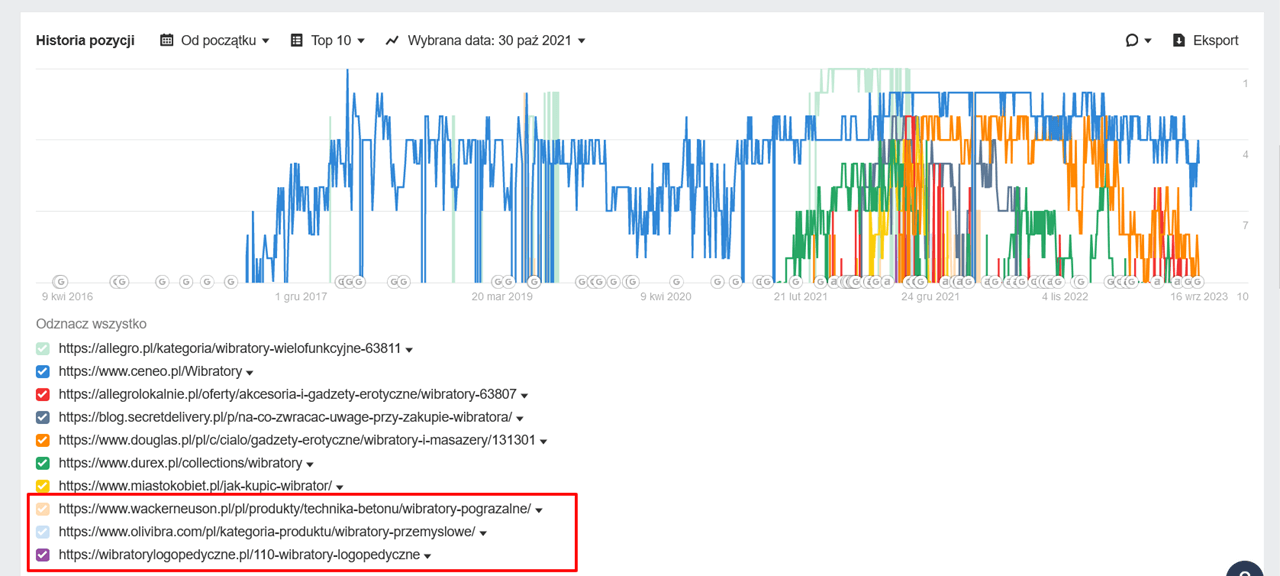Click the calendar icon beside Od początku
Screen dimensions: 1280x576
(168, 41)
